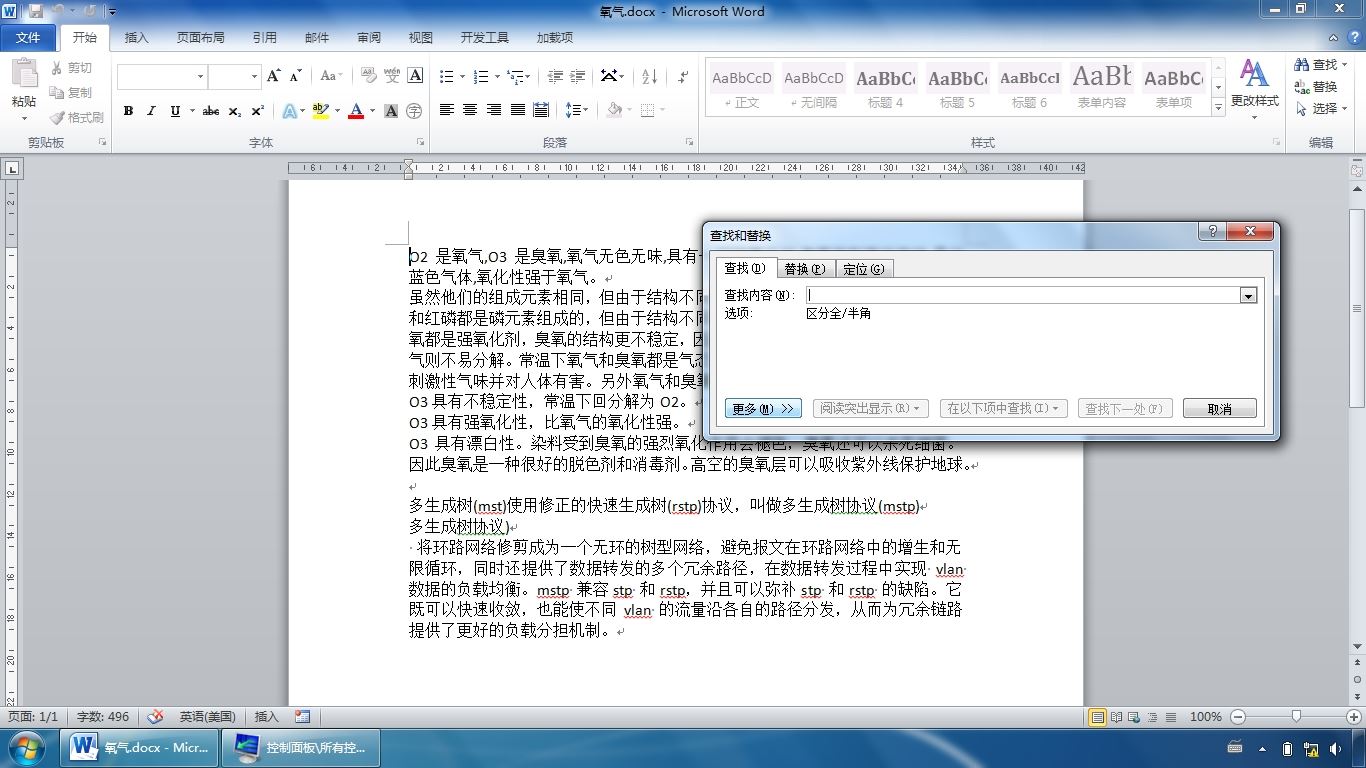This screenshot has width=1366, height=768.
Task: Click the Replace (替换) button in ribbon
Action: (1316, 87)
